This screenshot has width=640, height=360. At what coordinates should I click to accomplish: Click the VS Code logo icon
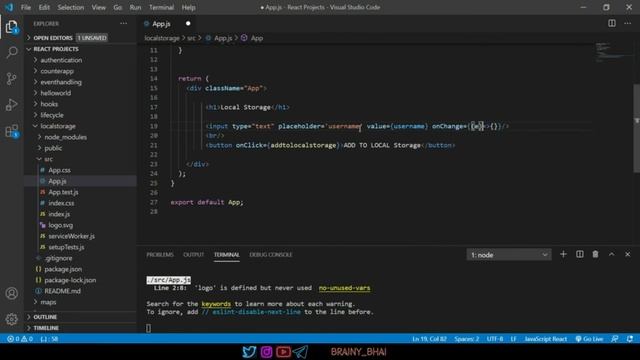pyautogui.click(x=9, y=7)
